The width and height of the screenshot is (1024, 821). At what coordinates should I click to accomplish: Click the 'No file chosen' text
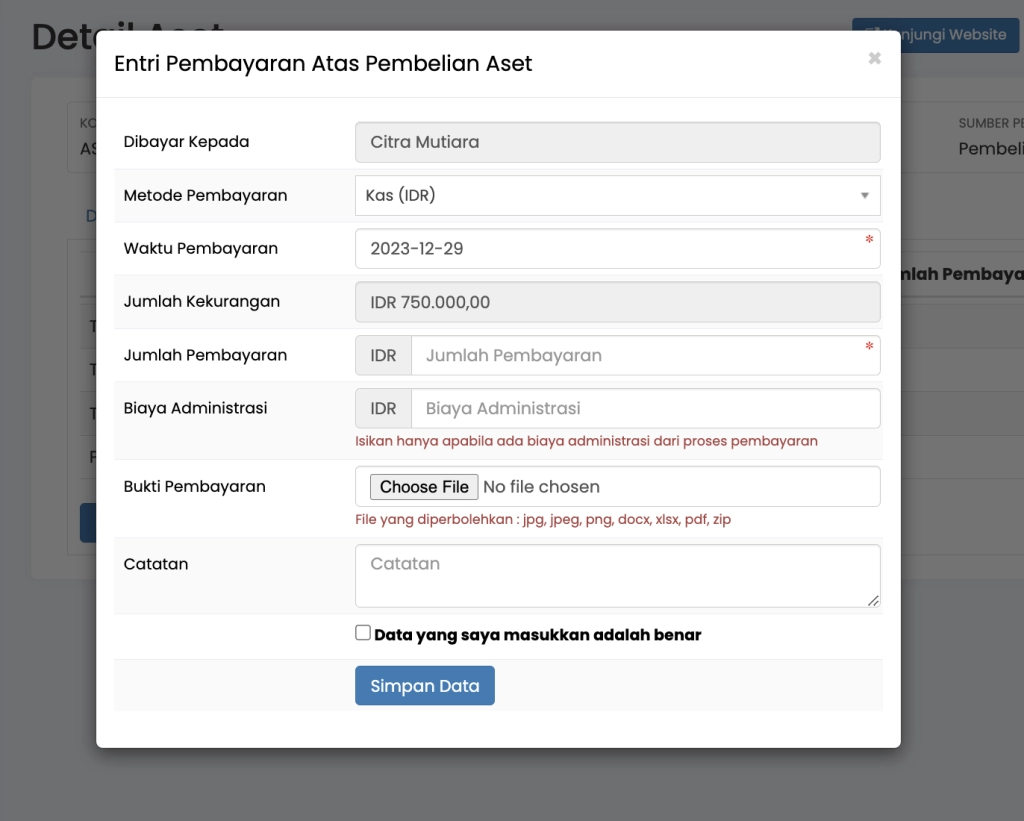coord(541,487)
